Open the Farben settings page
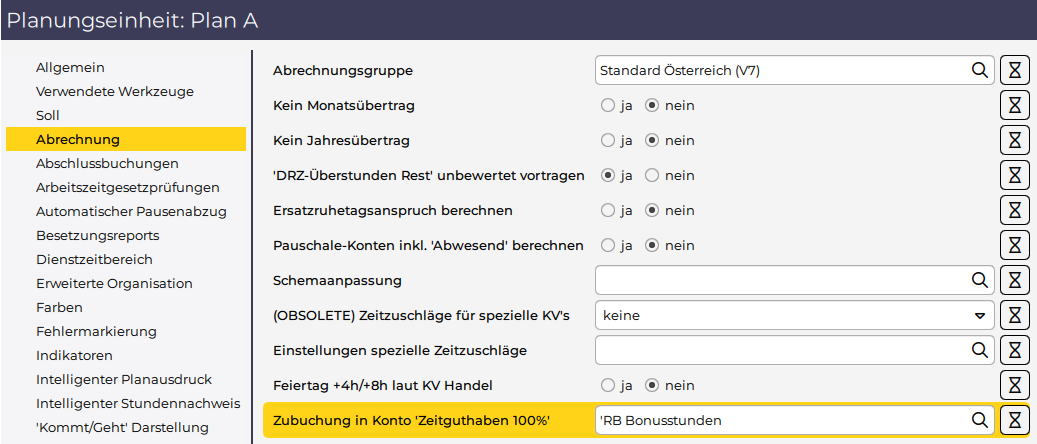Image resolution: width=1037 pixels, height=444 pixels. (59, 307)
